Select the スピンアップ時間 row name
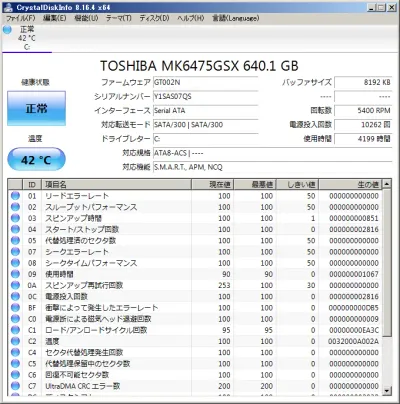 [x=73, y=218]
